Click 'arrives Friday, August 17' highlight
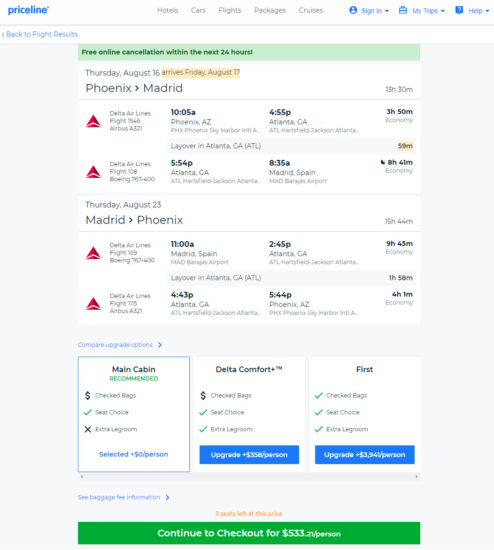The image size is (494, 550). 201,72
